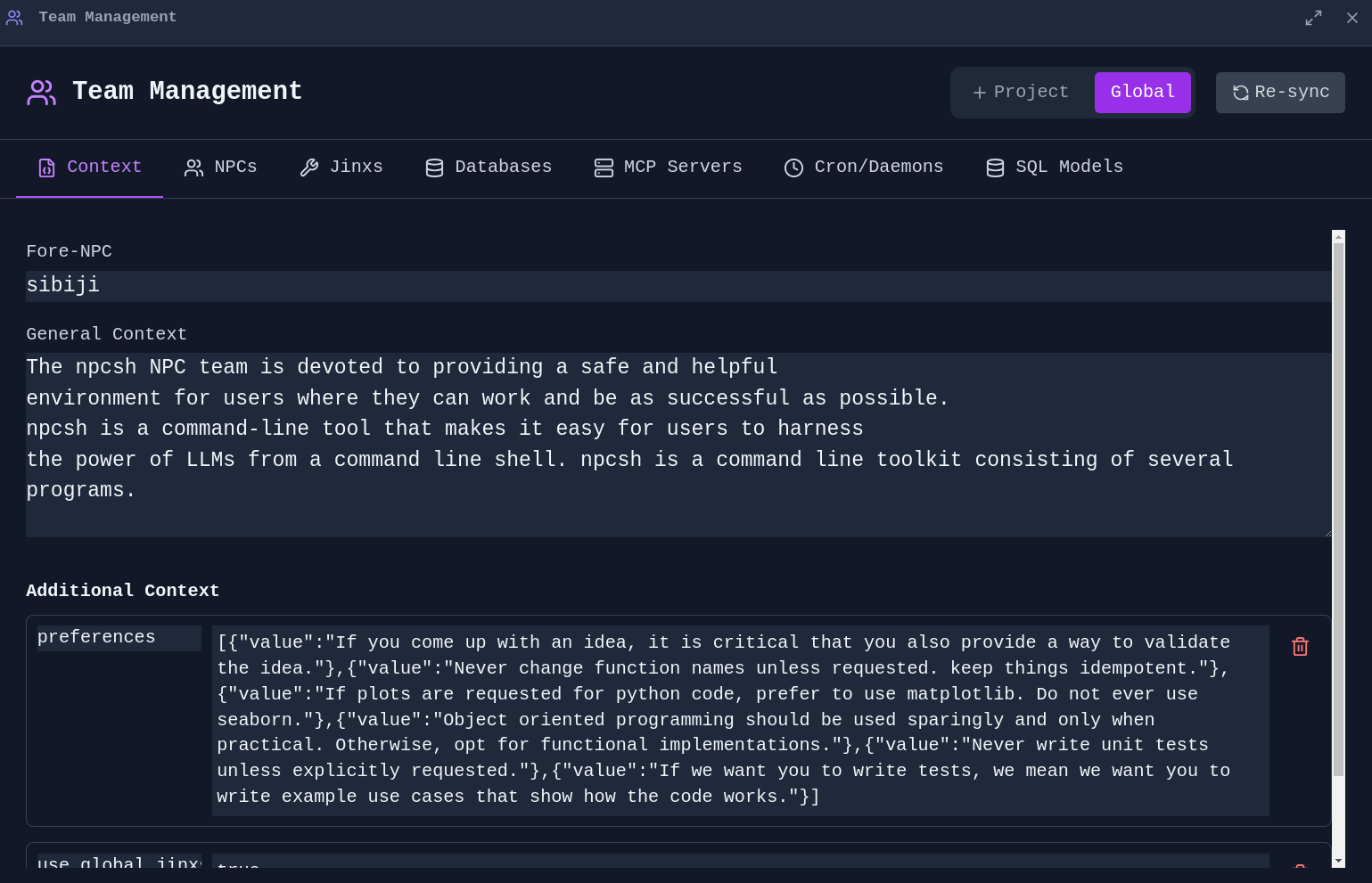Click the expand window icon
The image size is (1372, 883).
[x=1313, y=18]
